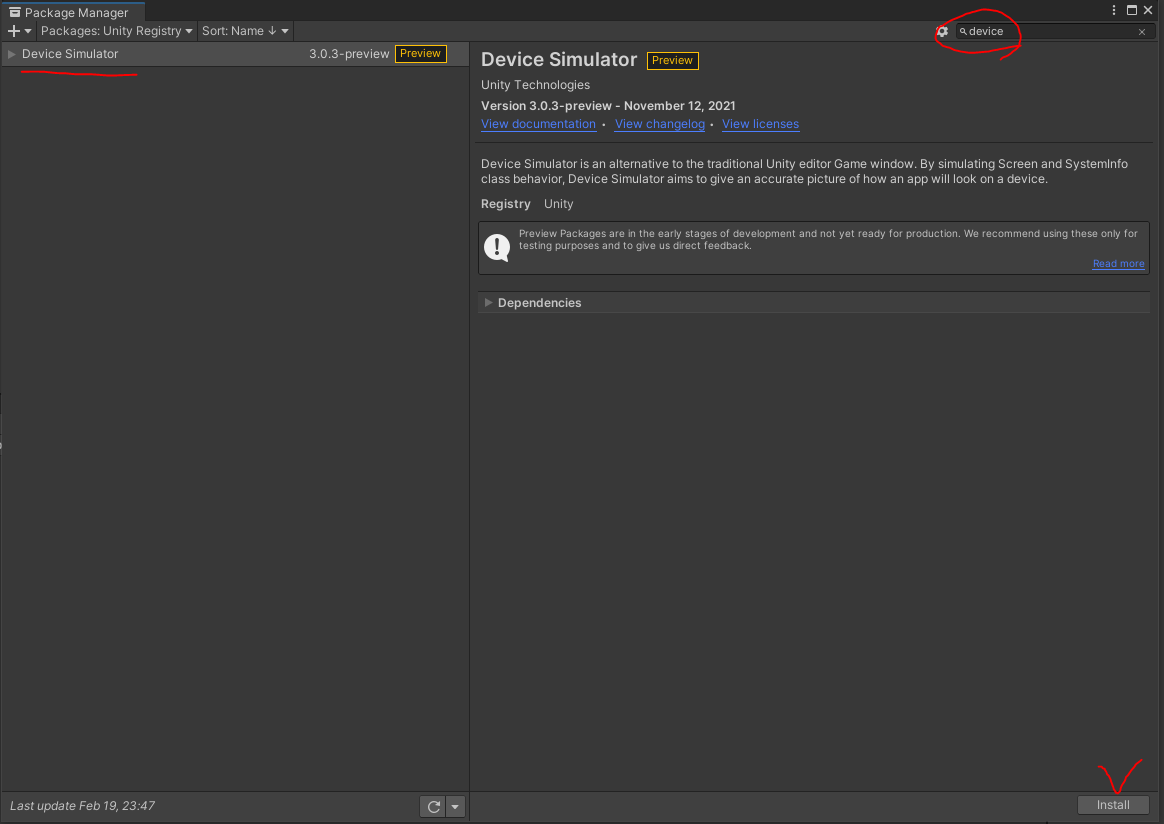Clear the search text with X
The height and width of the screenshot is (824, 1164).
click(x=1142, y=31)
